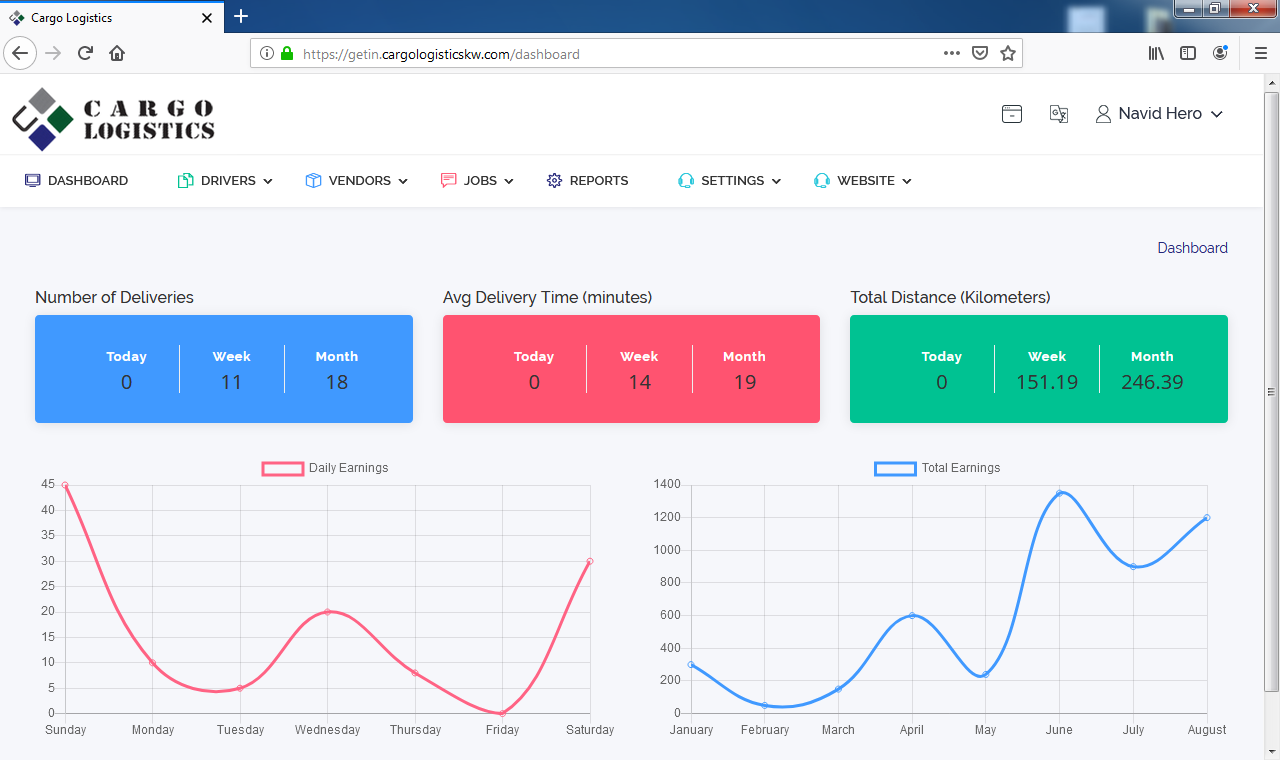The width and height of the screenshot is (1280, 760).
Task: Toggle Total Earnings legend series
Action: 937,468
